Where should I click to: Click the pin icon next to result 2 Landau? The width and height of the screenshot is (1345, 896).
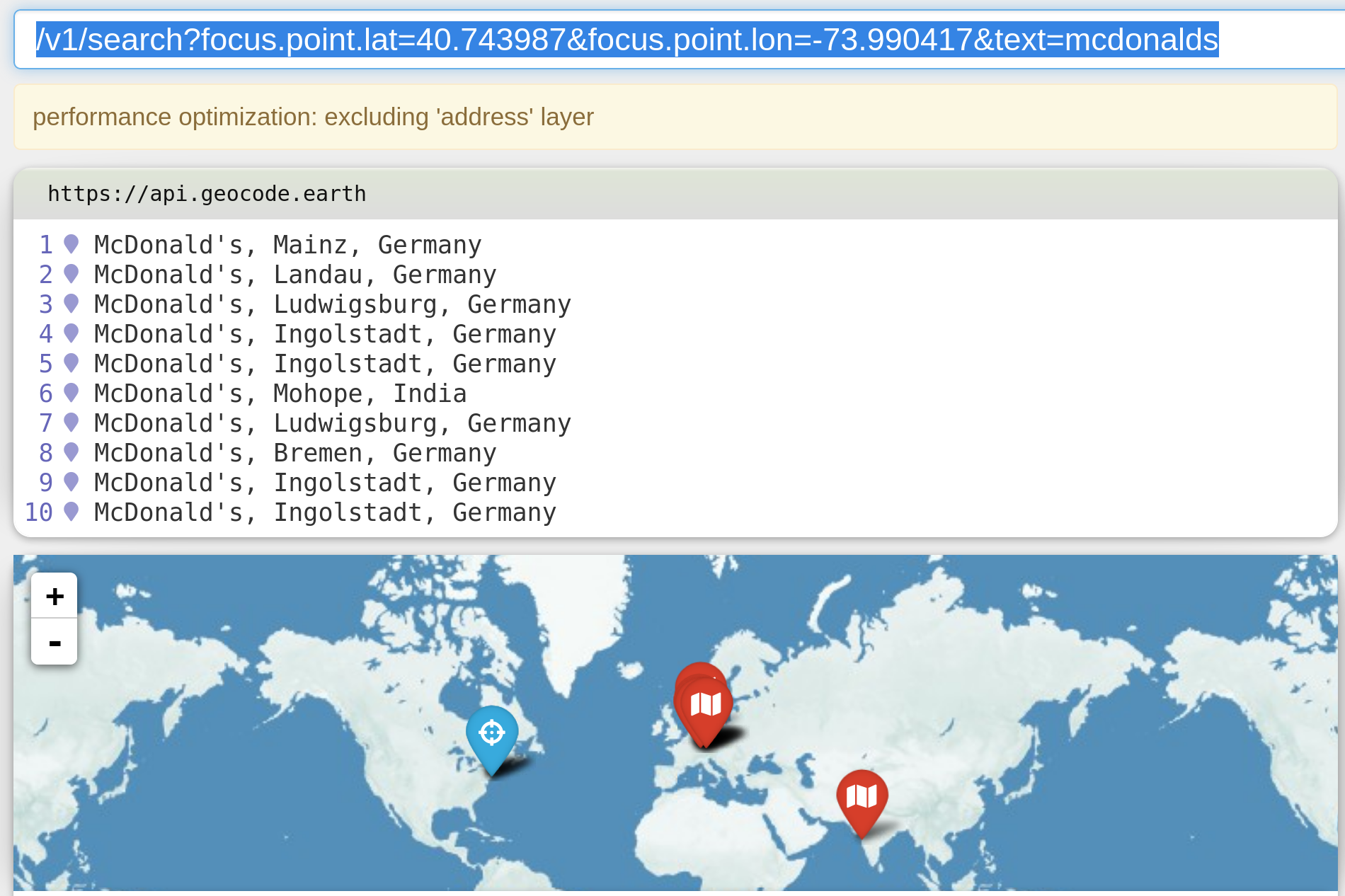(x=70, y=274)
